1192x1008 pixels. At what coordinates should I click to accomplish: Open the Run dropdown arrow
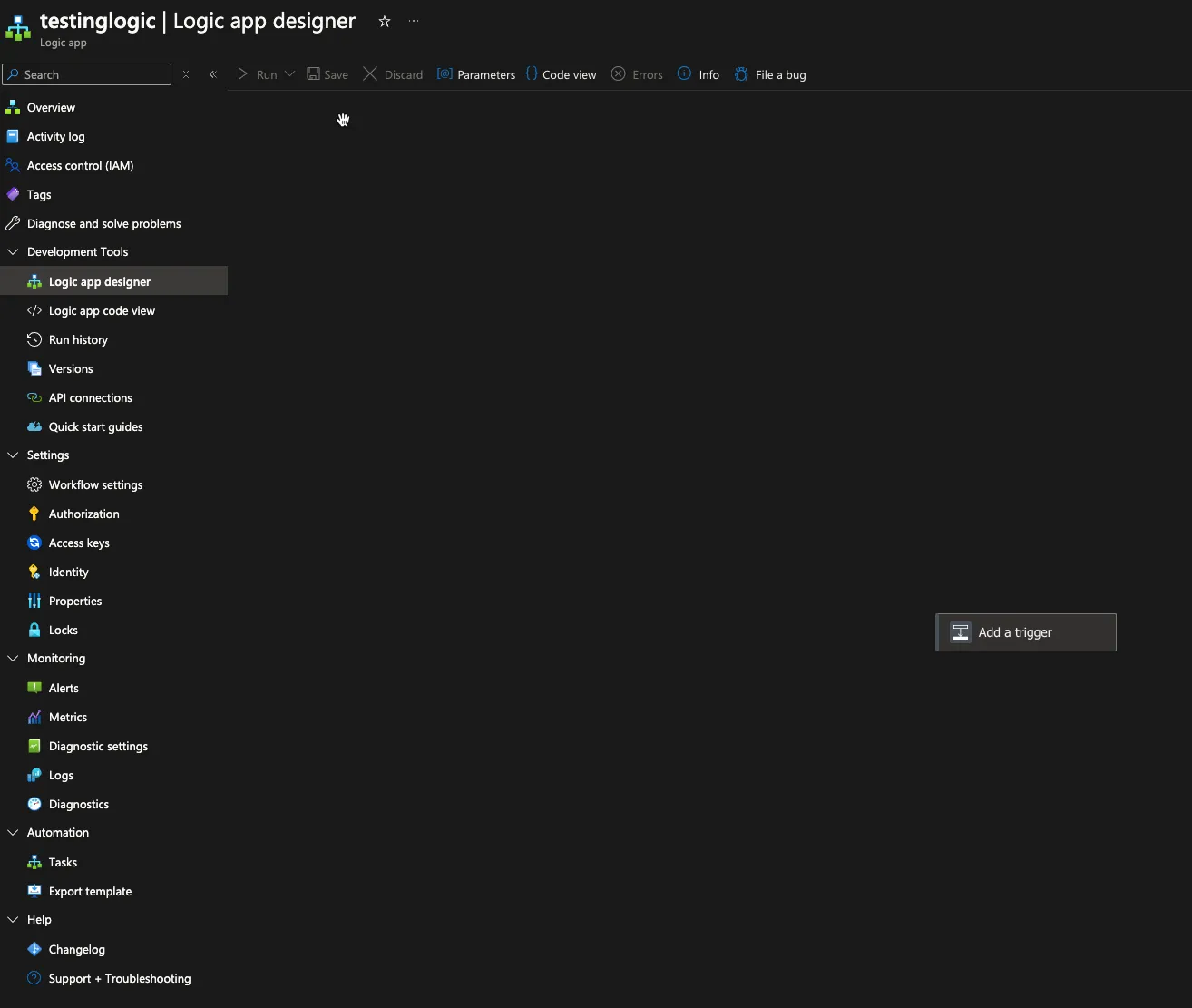point(290,74)
